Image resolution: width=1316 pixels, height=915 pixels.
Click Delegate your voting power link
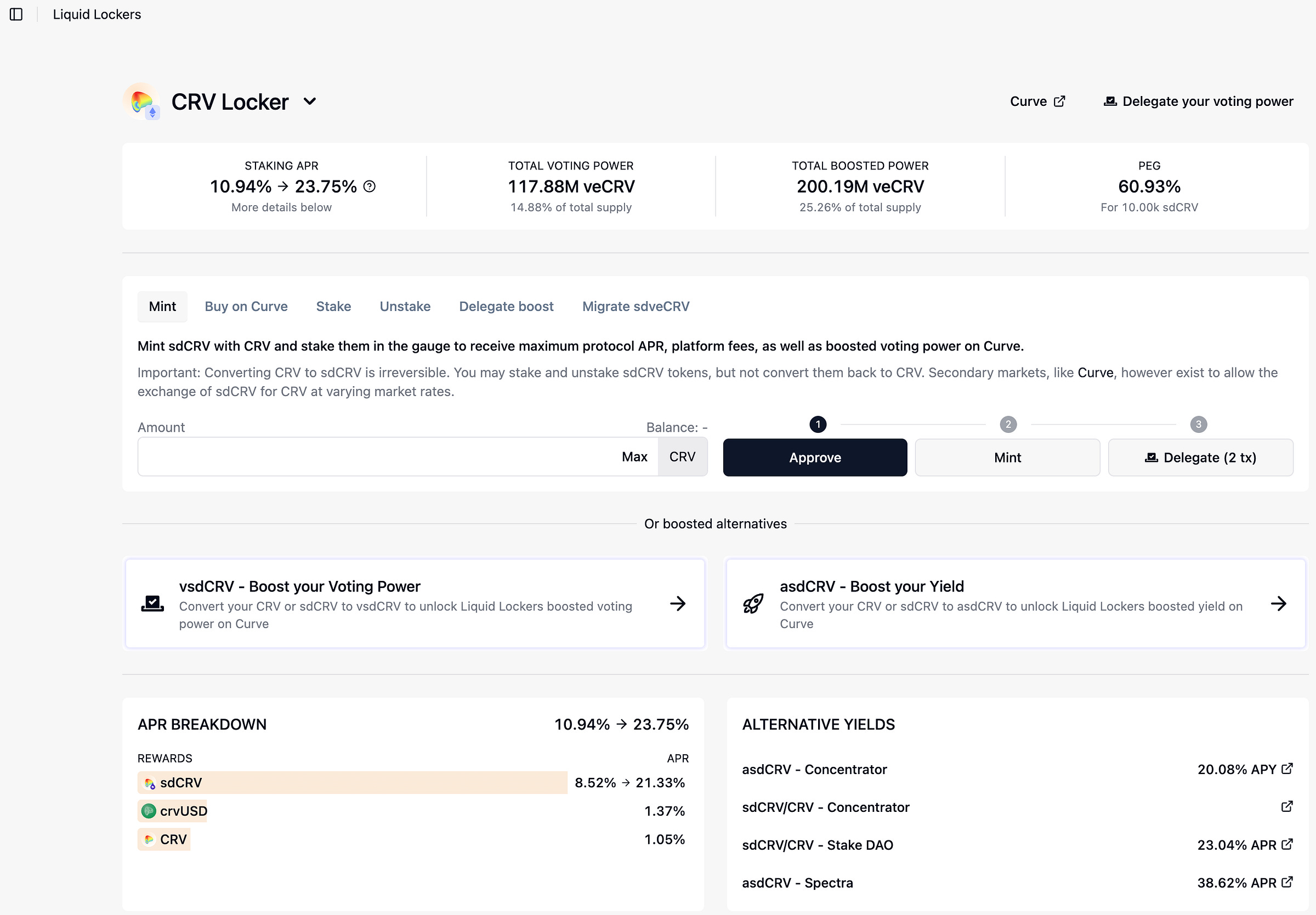(1198, 101)
